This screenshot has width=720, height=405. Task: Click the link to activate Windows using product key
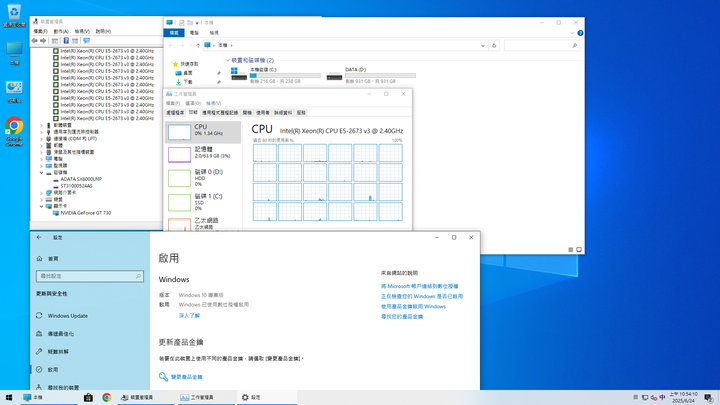tap(413, 306)
